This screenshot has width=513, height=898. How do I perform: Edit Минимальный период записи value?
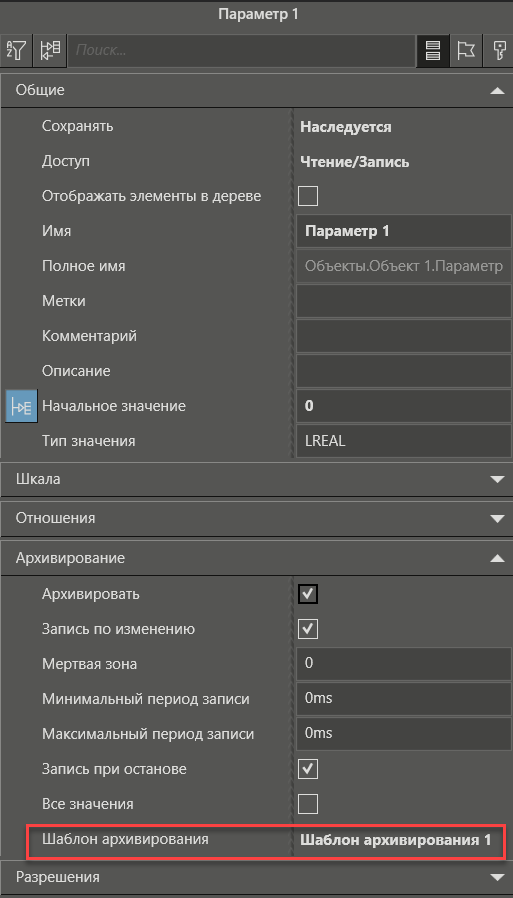tap(404, 699)
